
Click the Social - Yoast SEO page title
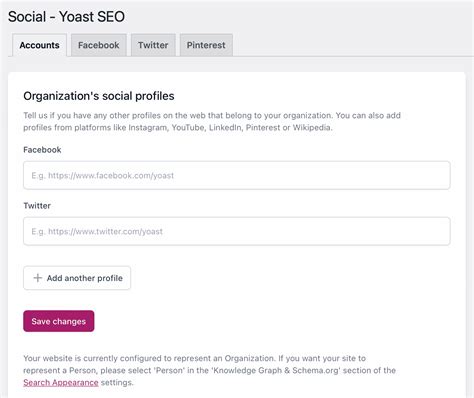[x=66, y=17]
